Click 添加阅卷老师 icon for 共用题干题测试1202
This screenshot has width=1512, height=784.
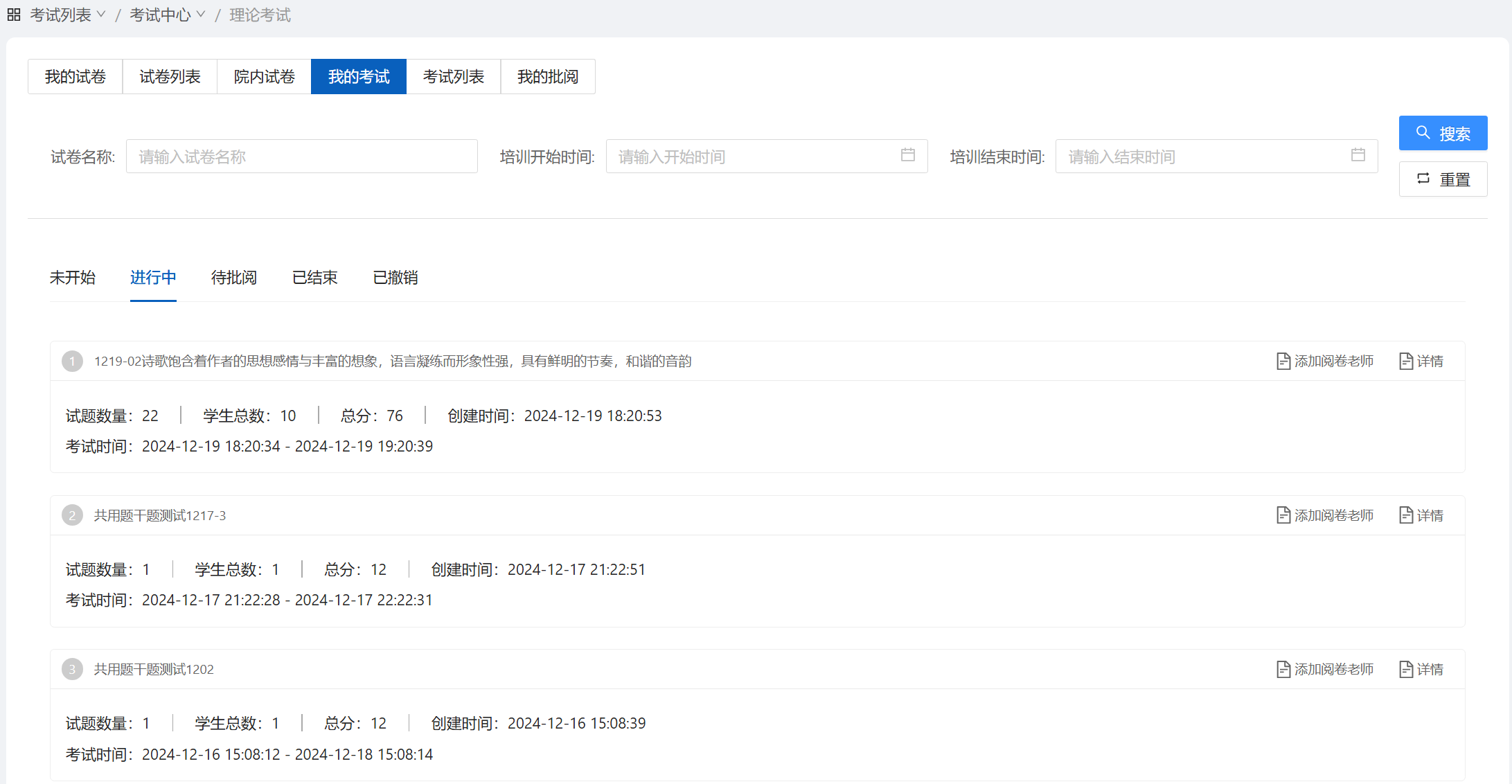tap(1283, 669)
